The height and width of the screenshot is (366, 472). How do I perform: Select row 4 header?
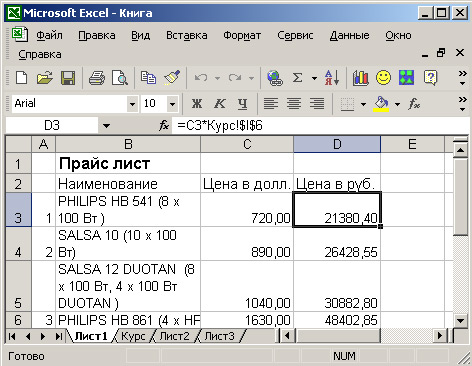[18, 244]
